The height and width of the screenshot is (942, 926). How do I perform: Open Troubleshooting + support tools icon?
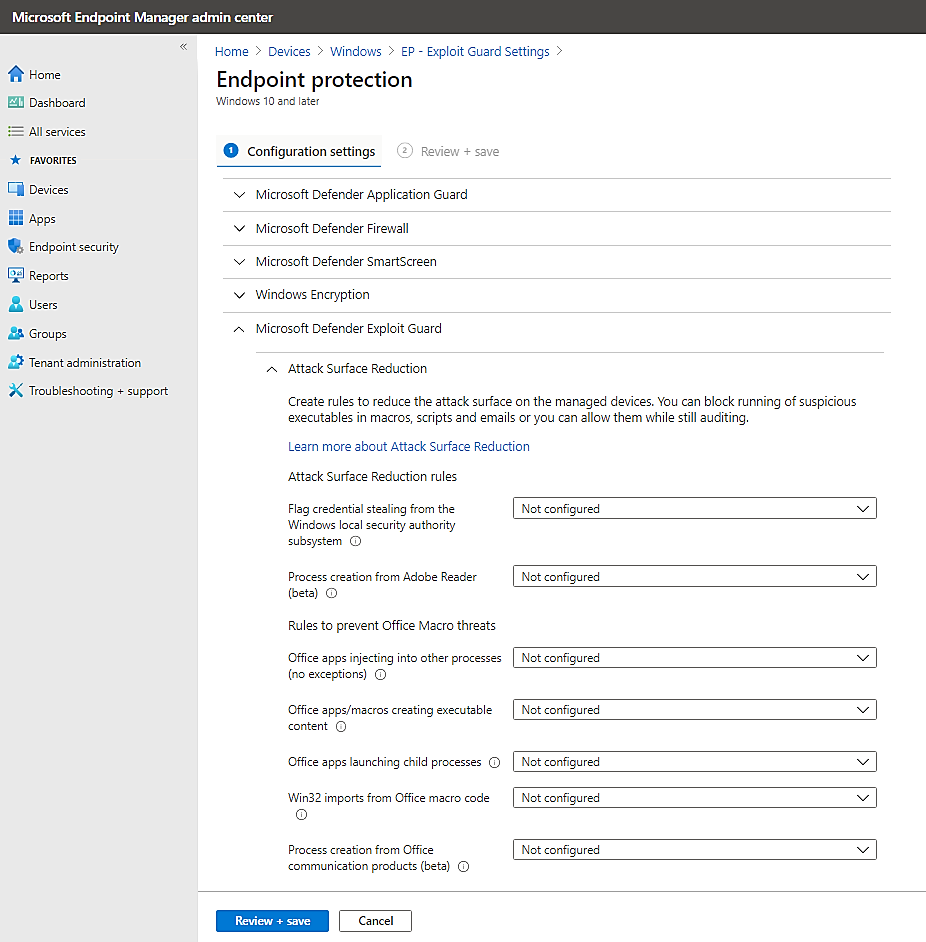[15, 390]
